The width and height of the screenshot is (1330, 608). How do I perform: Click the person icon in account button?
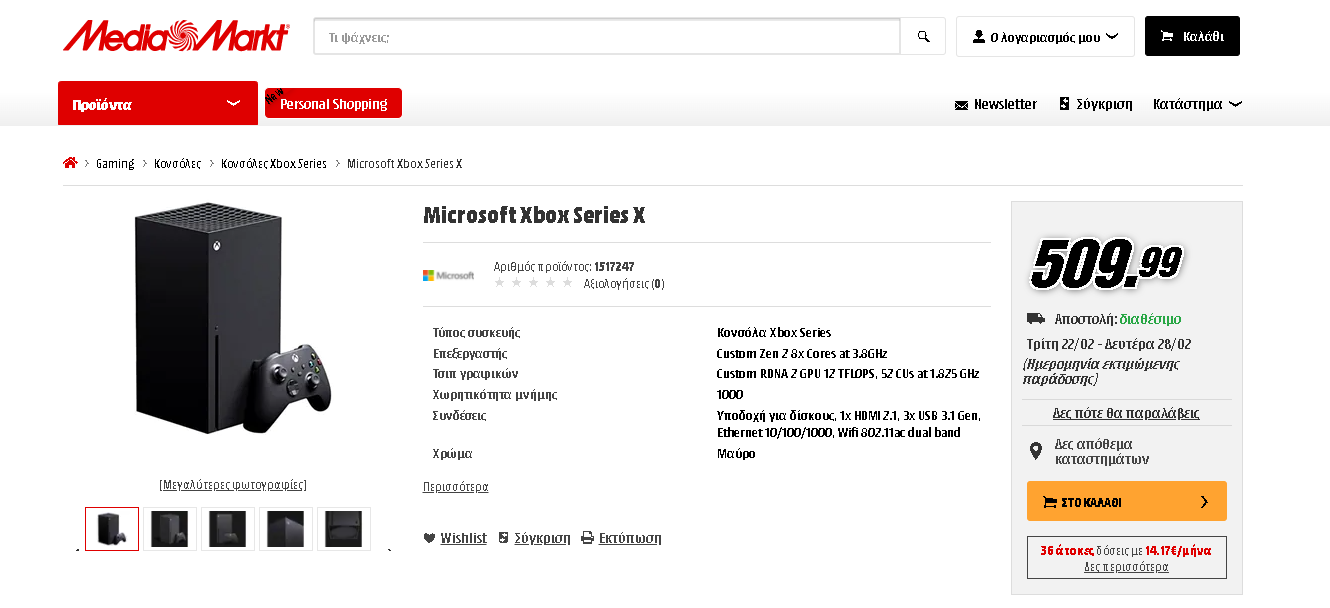[978, 36]
